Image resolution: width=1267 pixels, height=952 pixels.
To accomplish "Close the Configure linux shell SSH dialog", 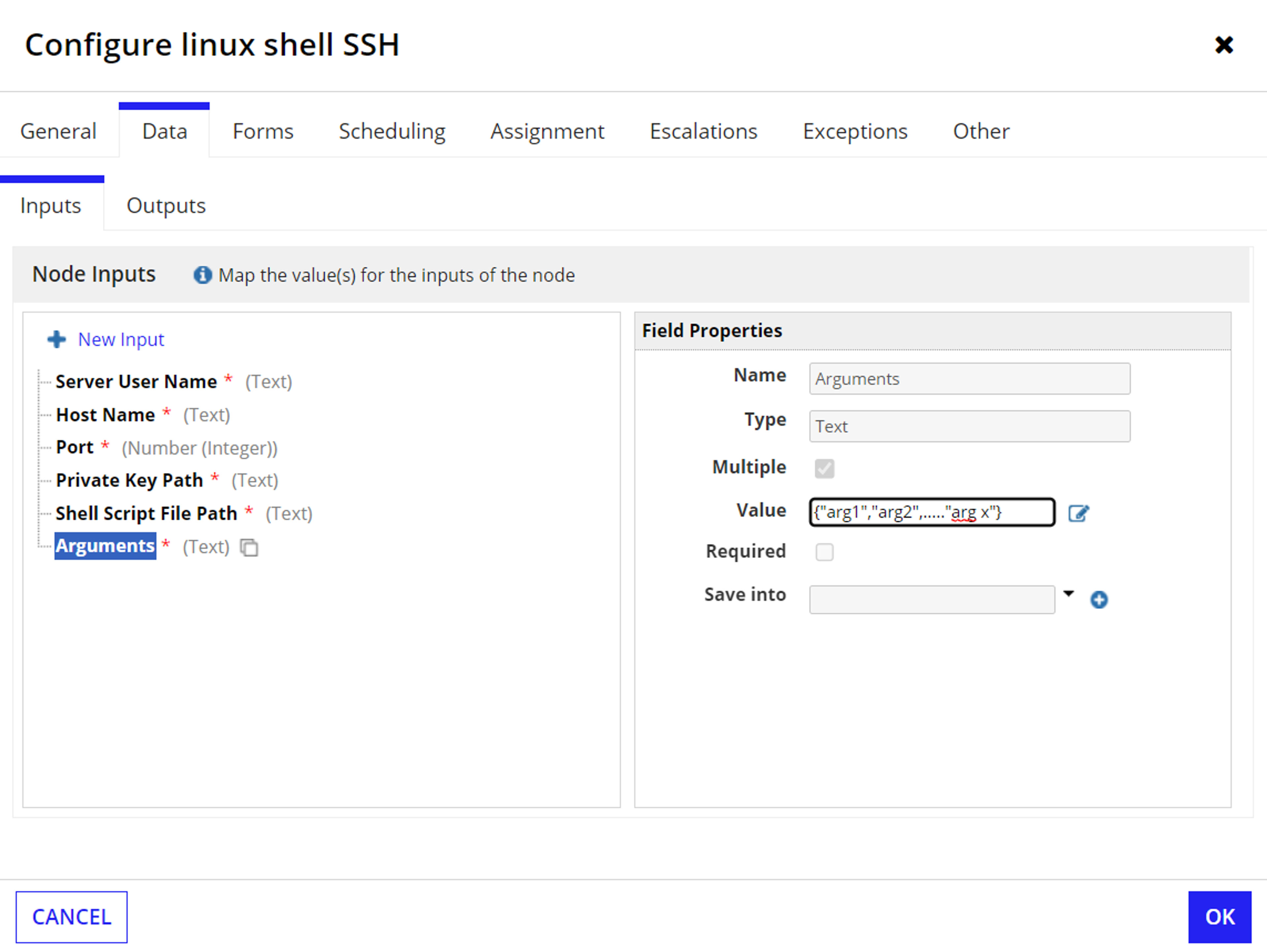I will [x=1223, y=45].
